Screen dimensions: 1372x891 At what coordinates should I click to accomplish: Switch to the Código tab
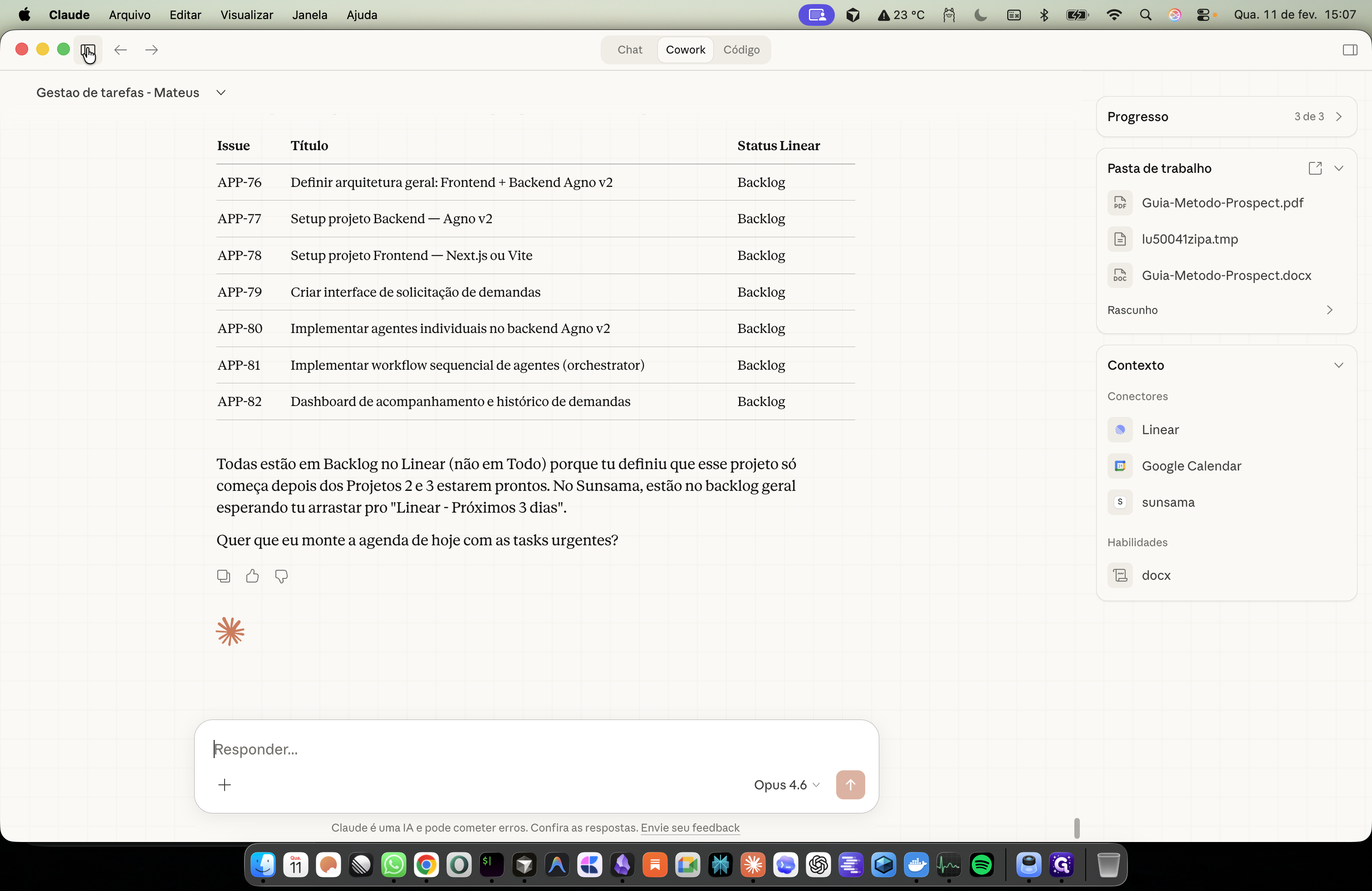tap(741, 49)
